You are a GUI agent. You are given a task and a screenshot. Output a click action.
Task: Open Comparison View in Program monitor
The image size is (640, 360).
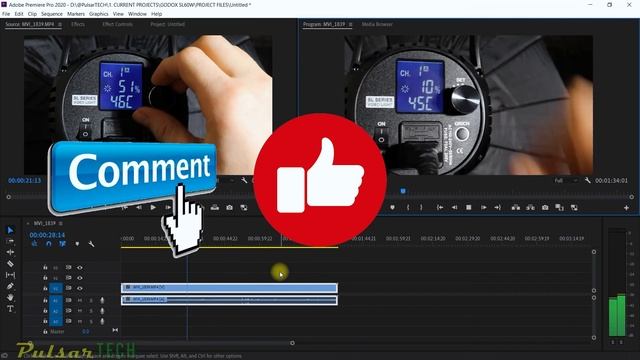(560, 208)
